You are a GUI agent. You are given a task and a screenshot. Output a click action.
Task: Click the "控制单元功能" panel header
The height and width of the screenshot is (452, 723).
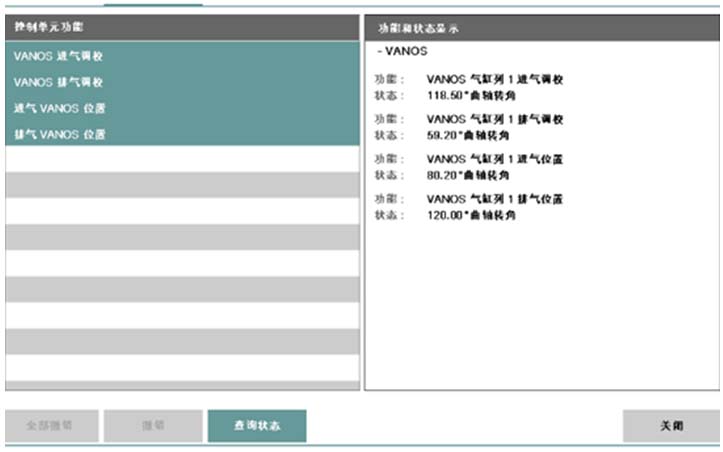click(x=181, y=28)
